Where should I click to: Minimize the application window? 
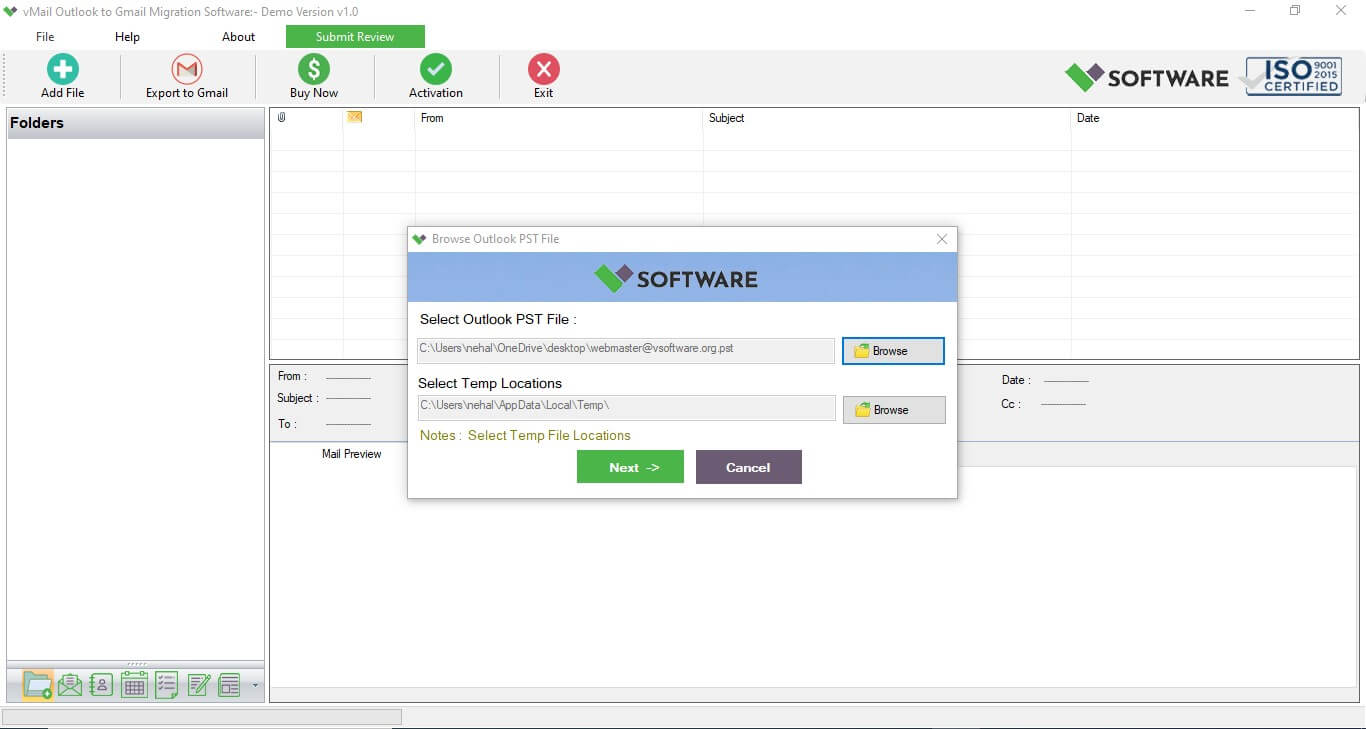(x=1251, y=11)
